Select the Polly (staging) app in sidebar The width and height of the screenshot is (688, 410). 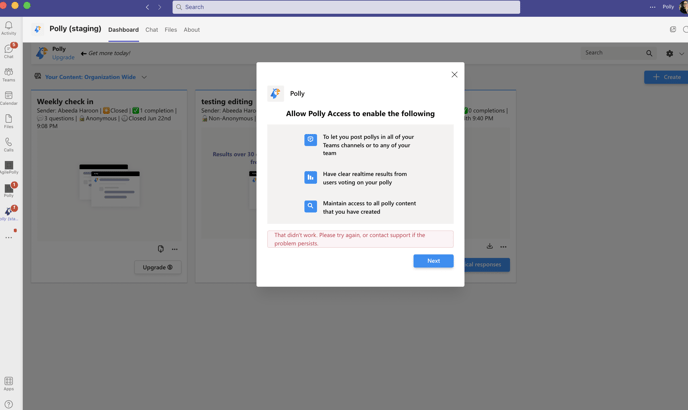(9, 213)
